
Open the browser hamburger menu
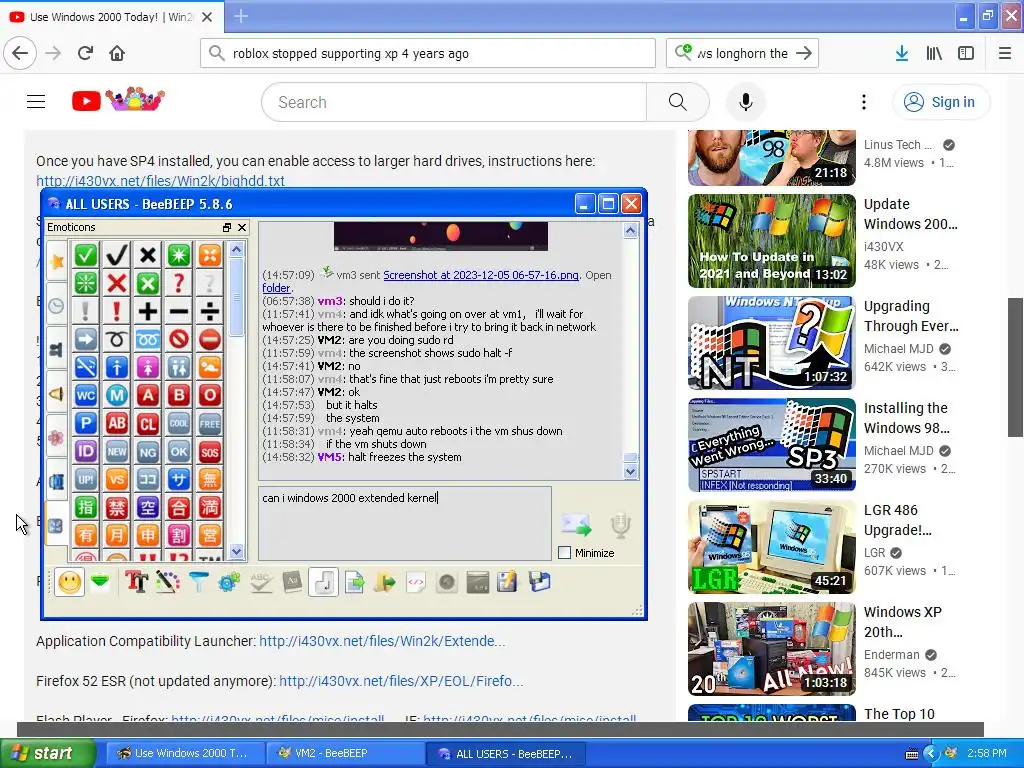coord(1005,53)
